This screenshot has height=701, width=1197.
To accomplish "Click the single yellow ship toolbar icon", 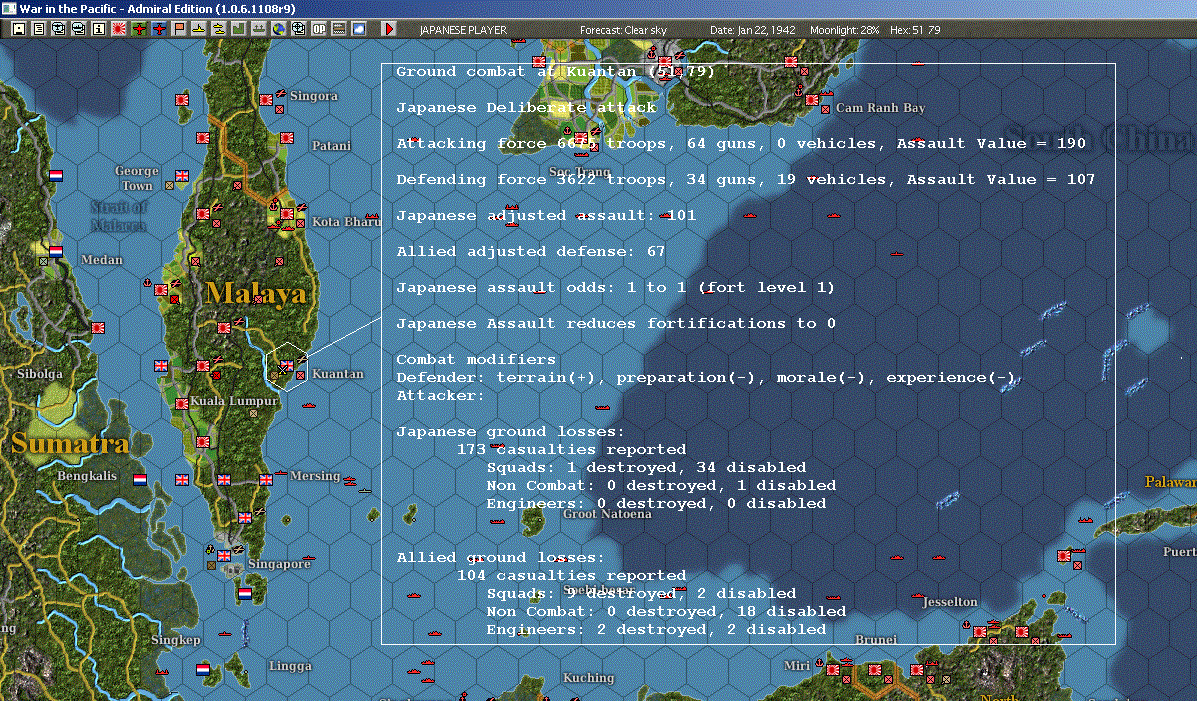I will click(198, 29).
